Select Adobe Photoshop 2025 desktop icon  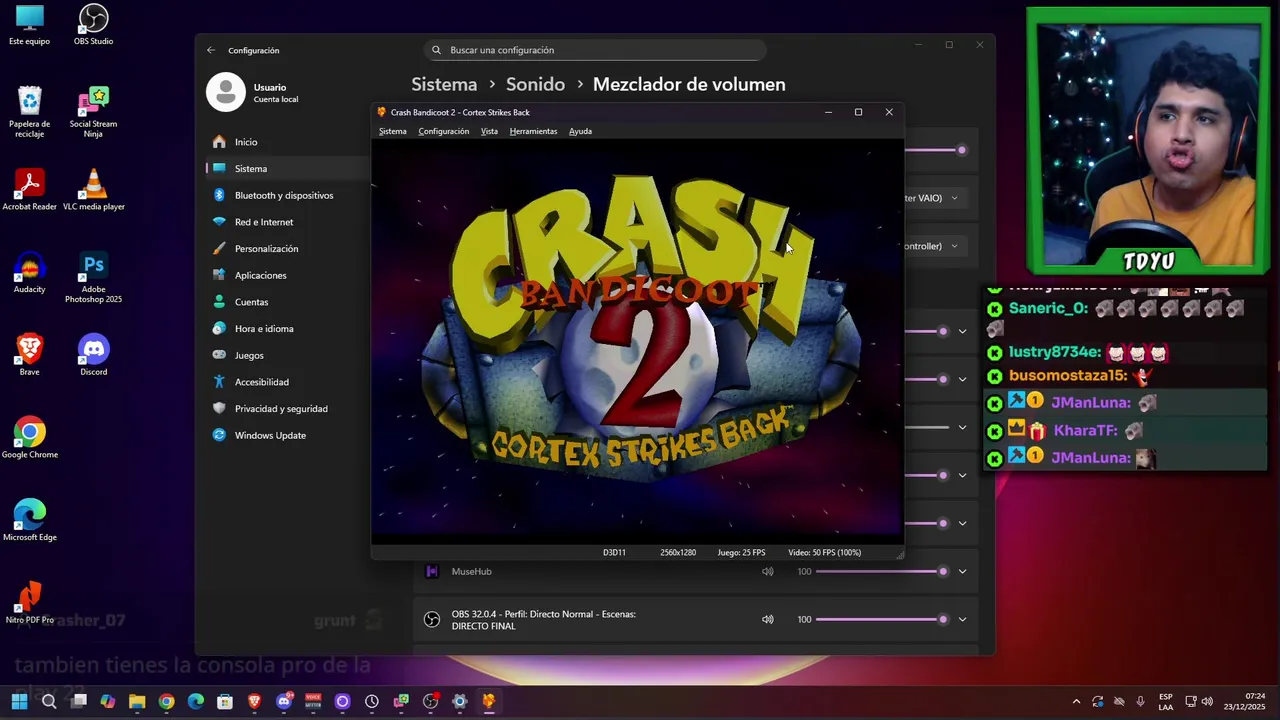click(x=93, y=278)
